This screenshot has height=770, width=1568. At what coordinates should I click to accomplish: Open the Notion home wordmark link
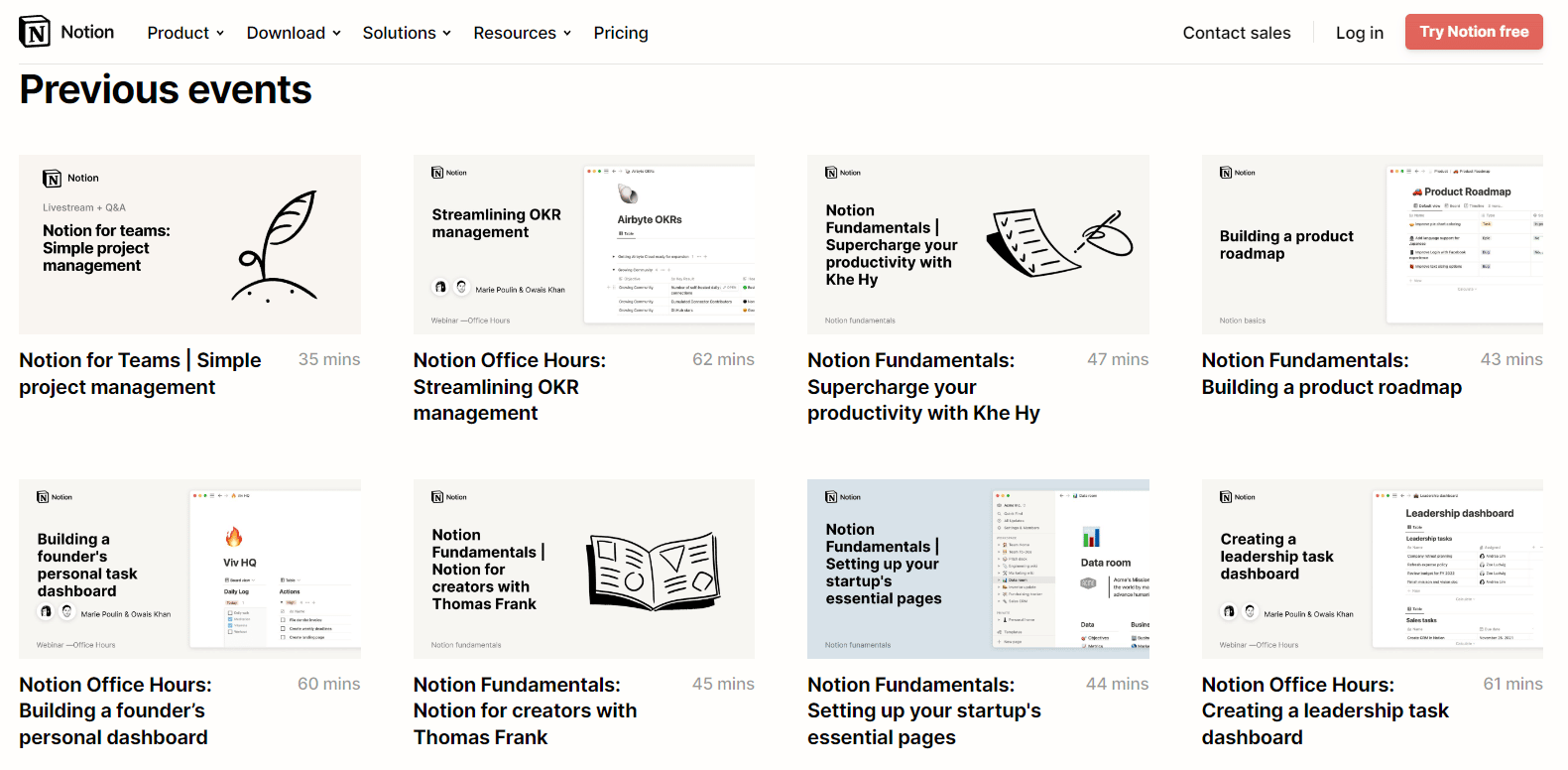(87, 32)
